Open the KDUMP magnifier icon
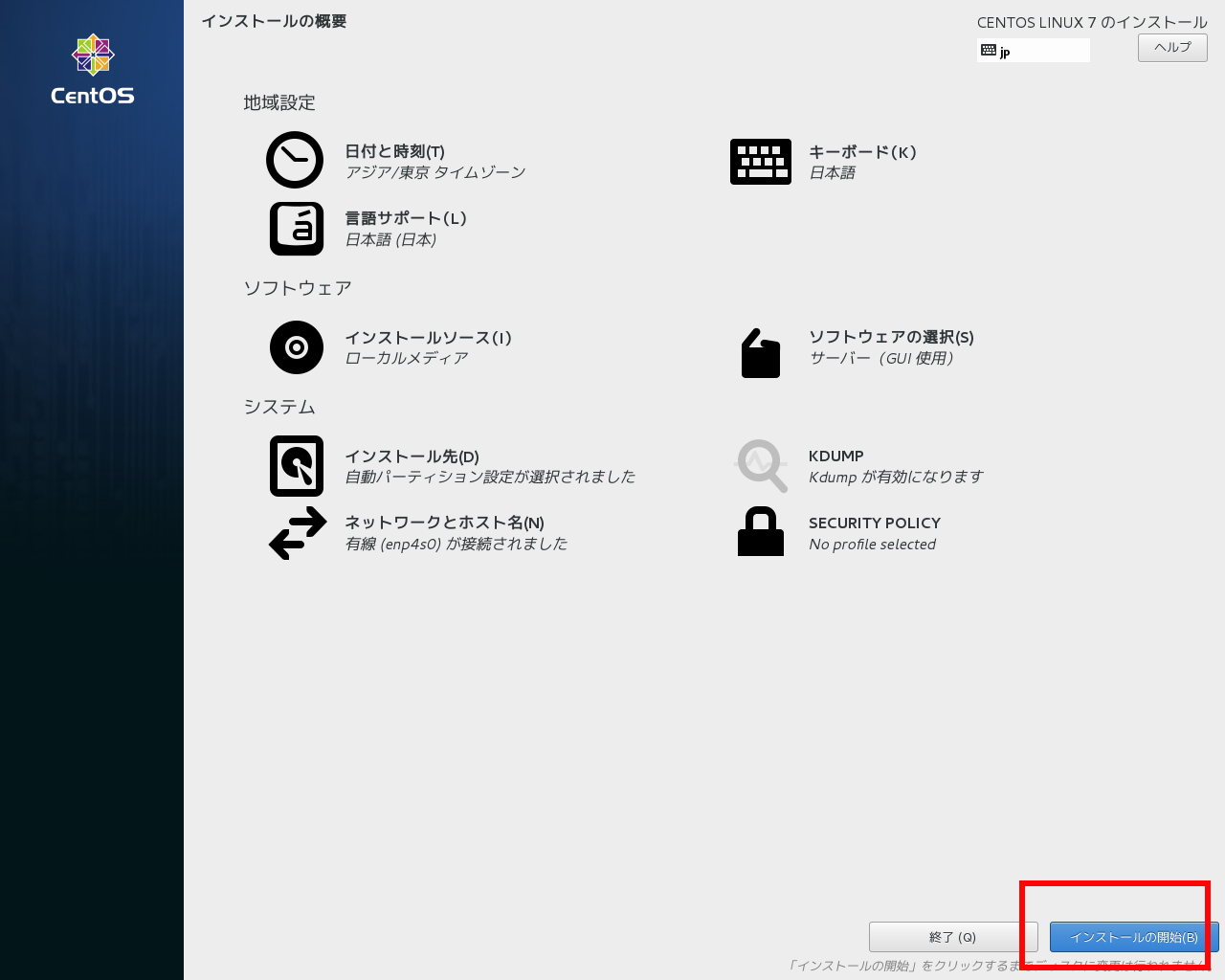The image size is (1225, 980). (761, 466)
